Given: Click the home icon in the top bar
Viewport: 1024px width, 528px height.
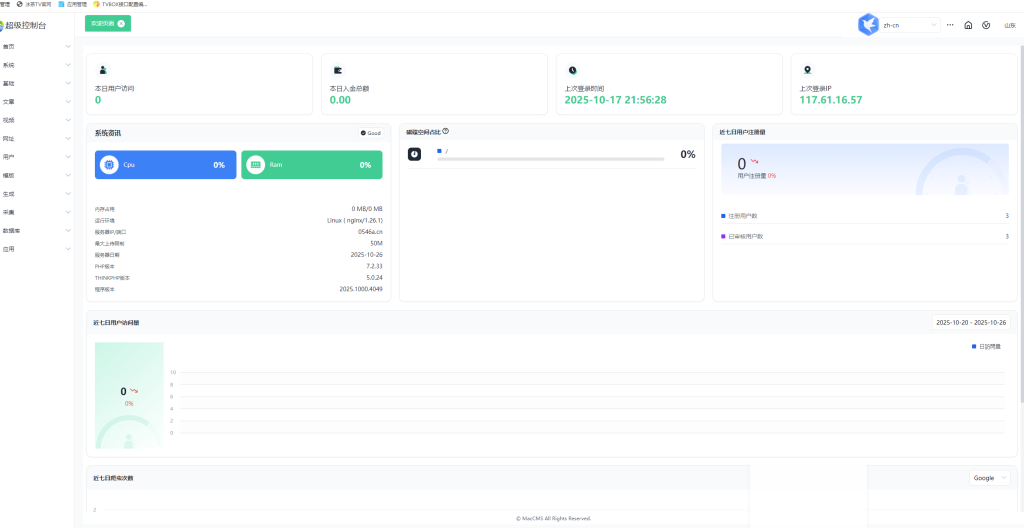Looking at the screenshot, I should [968, 25].
